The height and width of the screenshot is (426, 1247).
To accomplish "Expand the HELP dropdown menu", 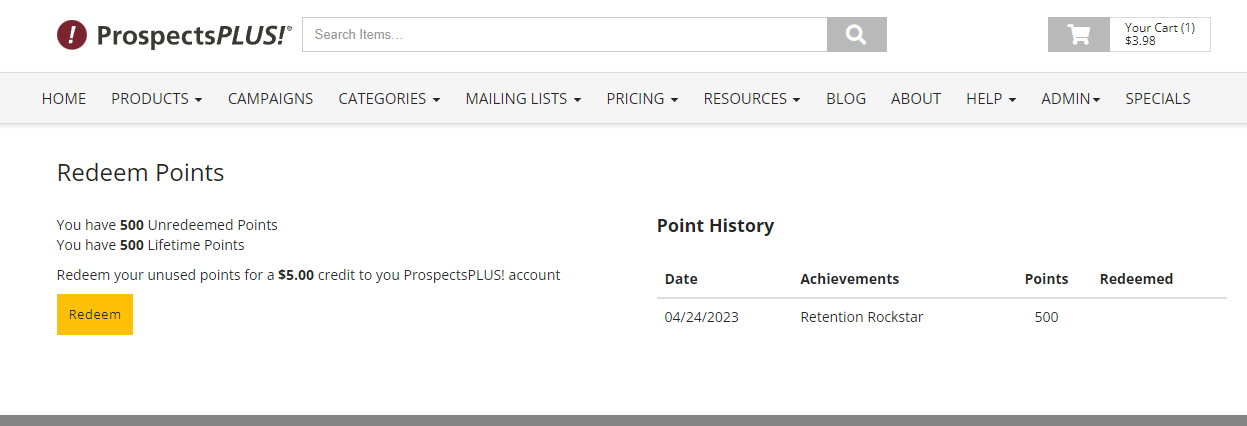I will click(991, 98).
